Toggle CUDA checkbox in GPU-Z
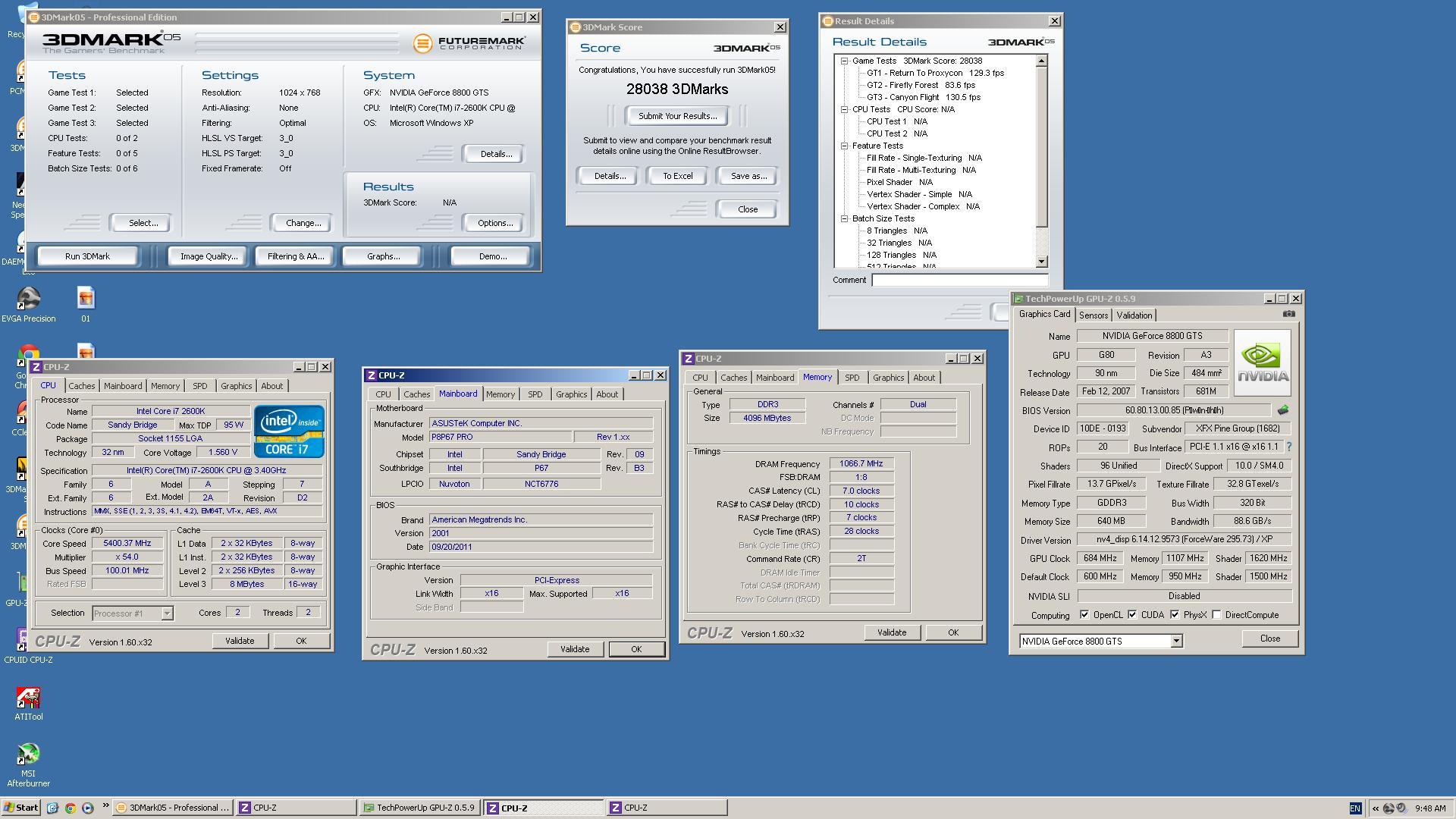Image resolution: width=1456 pixels, height=819 pixels. (1132, 615)
